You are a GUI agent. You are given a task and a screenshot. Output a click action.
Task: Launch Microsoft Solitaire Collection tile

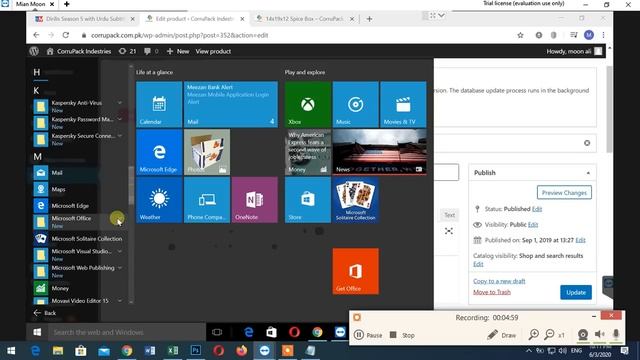click(x=356, y=200)
